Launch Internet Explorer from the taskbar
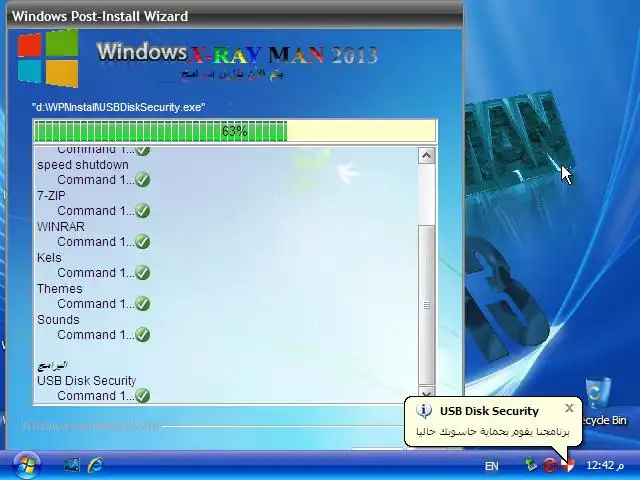 coord(95,465)
